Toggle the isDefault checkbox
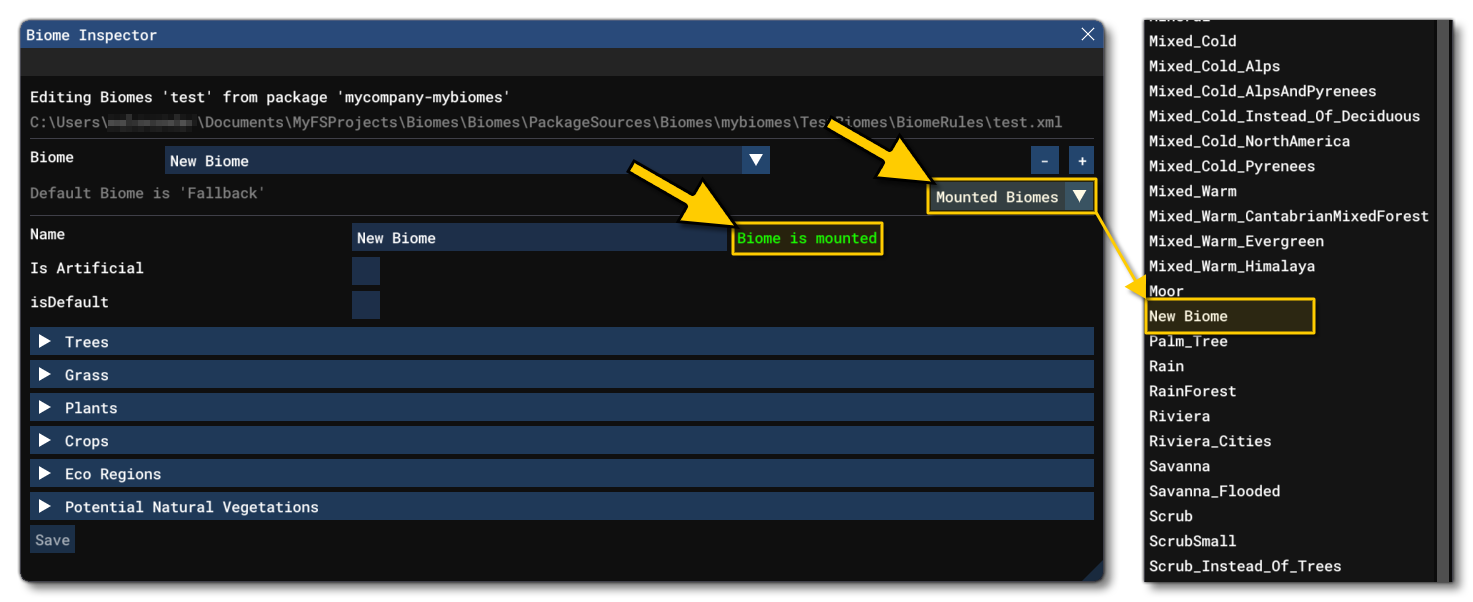1473x602 pixels. pyautogui.click(x=366, y=305)
